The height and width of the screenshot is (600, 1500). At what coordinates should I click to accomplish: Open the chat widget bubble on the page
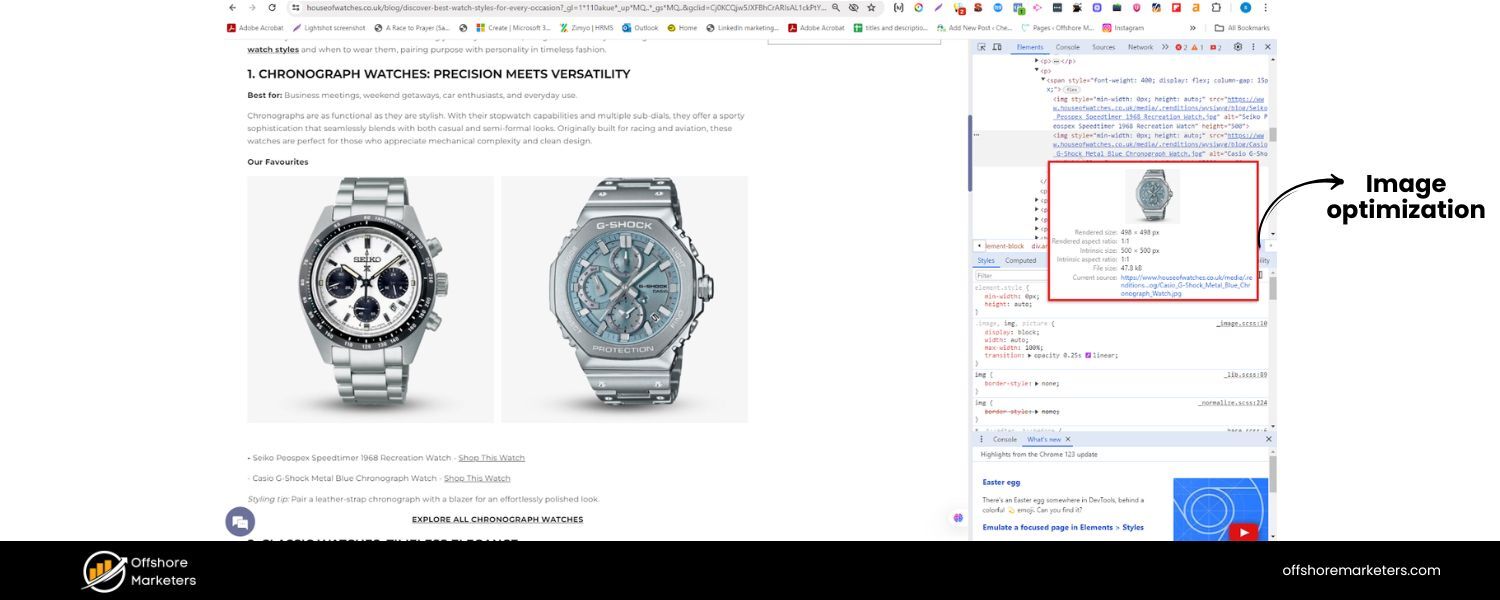pos(240,521)
